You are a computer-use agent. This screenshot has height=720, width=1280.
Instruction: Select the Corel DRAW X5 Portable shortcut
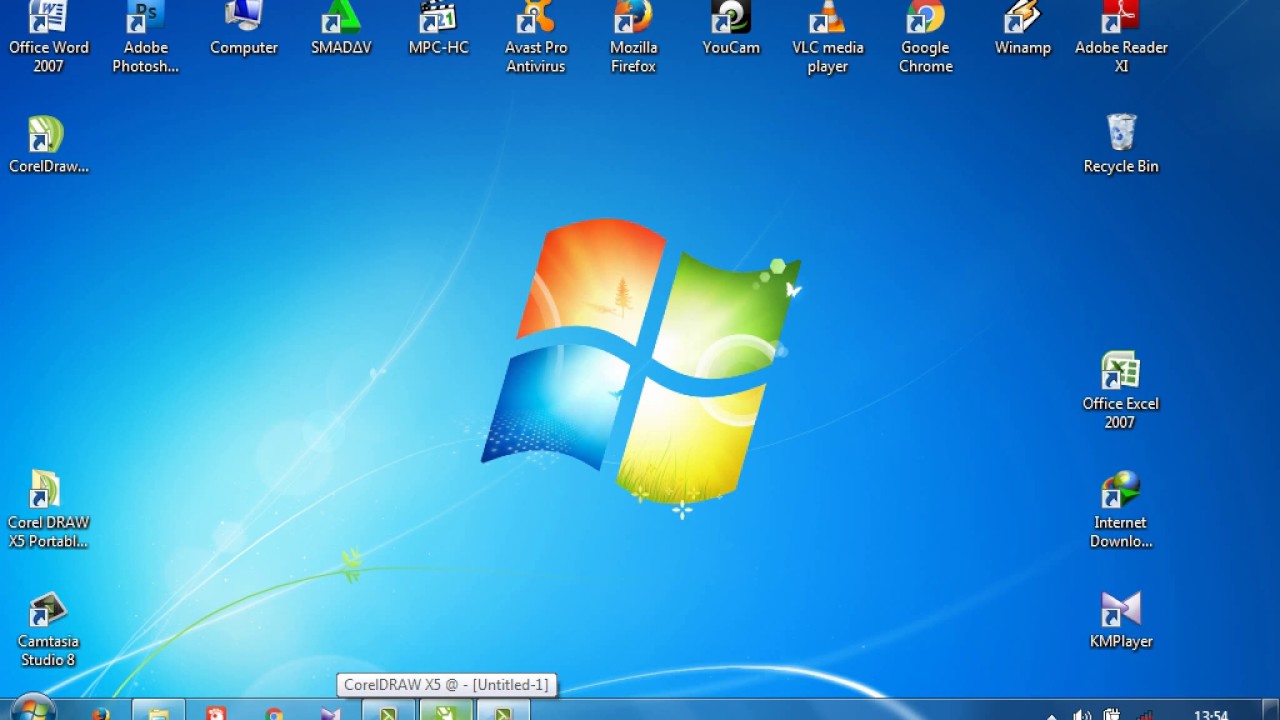pos(48,510)
